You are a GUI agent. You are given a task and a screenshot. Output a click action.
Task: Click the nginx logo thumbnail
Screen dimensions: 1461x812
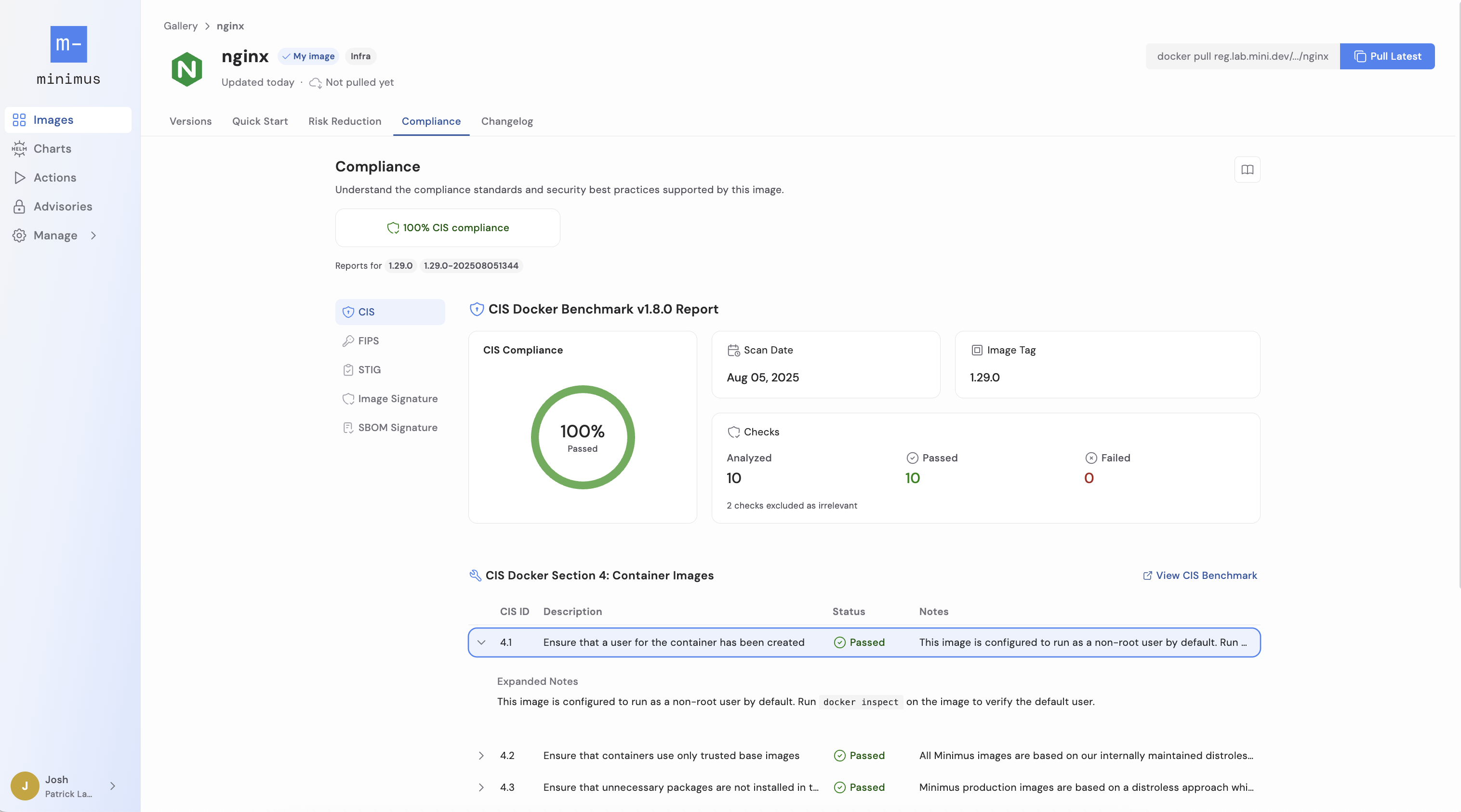[186, 69]
